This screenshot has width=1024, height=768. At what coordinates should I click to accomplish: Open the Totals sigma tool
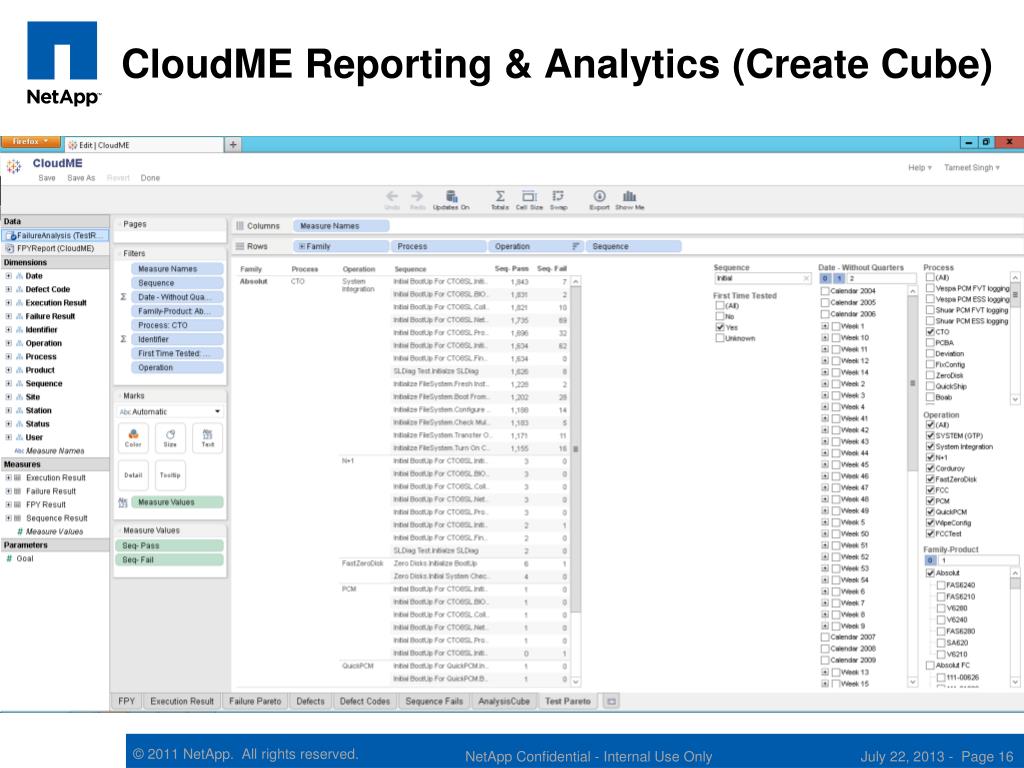[x=500, y=196]
